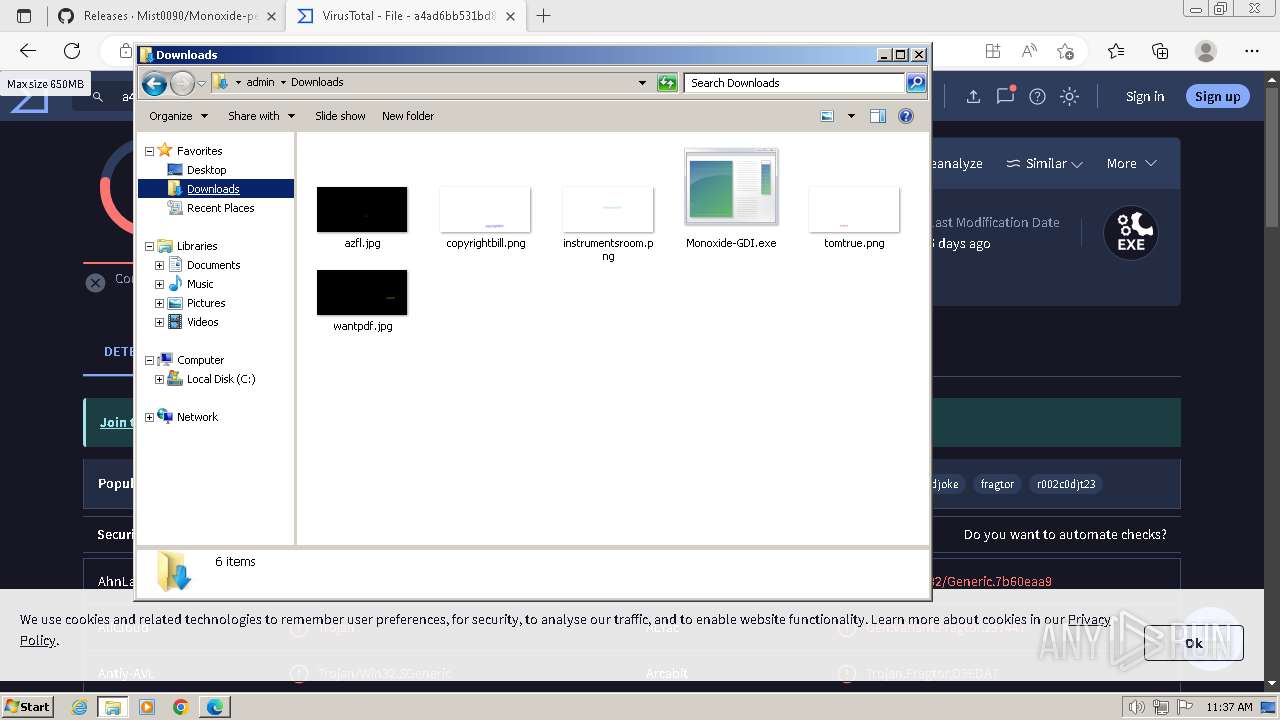This screenshot has width=1280, height=720.
Task: Open browser settings and more menu
Action: (x=1252, y=51)
